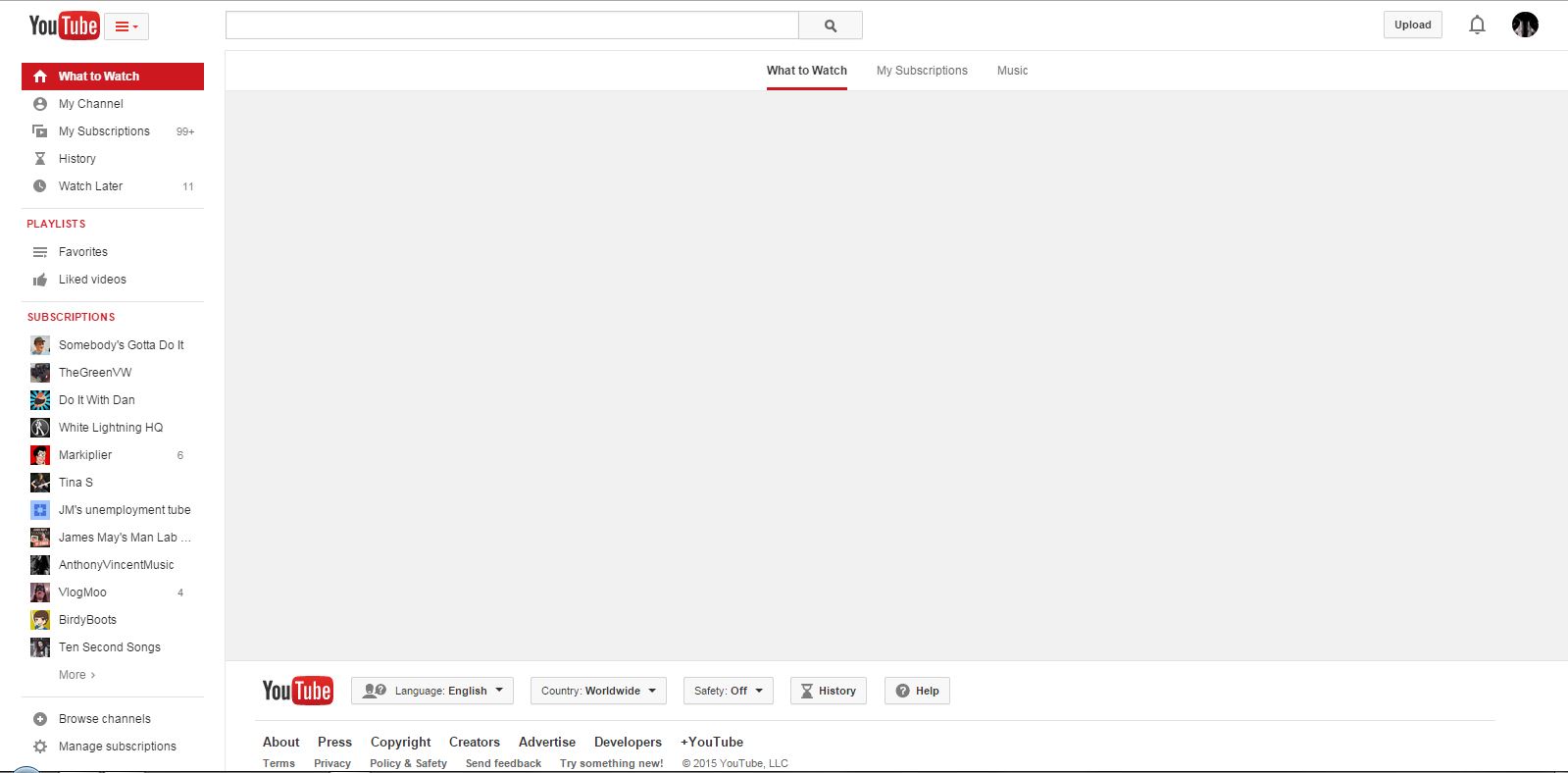Open Creators footer link
Image resolution: width=1568 pixels, height=773 pixels.
(x=475, y=743)
